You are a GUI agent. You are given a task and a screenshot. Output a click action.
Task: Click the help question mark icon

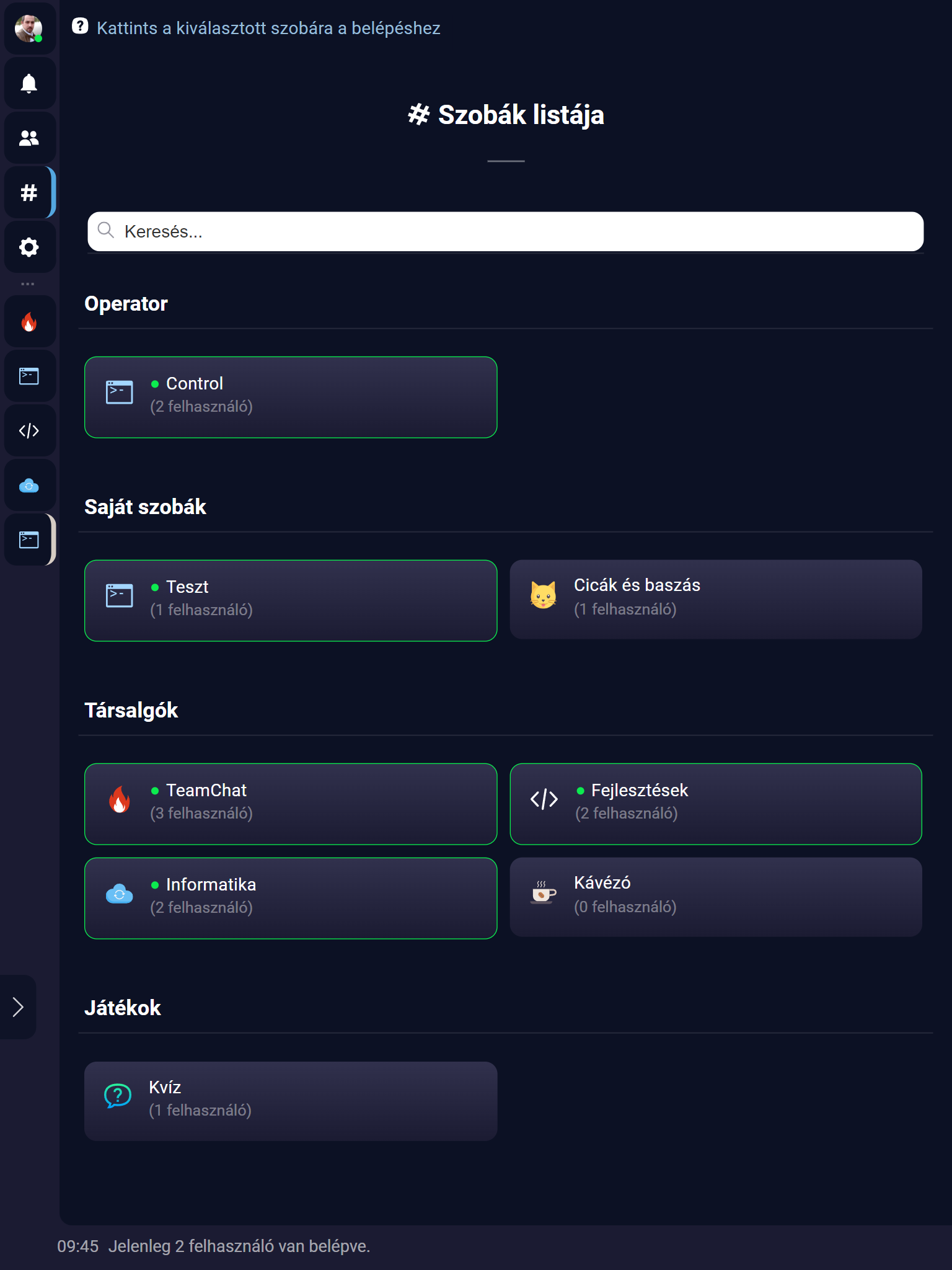[x=80, y=26]
